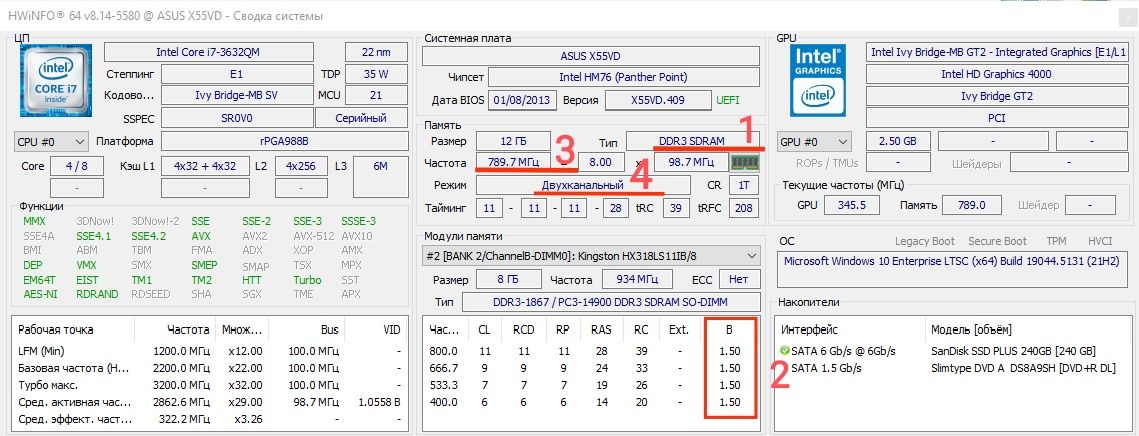Click the L2 cache 4x256 field
This screenshot has width=1139, height=436.
click(301, 166)
